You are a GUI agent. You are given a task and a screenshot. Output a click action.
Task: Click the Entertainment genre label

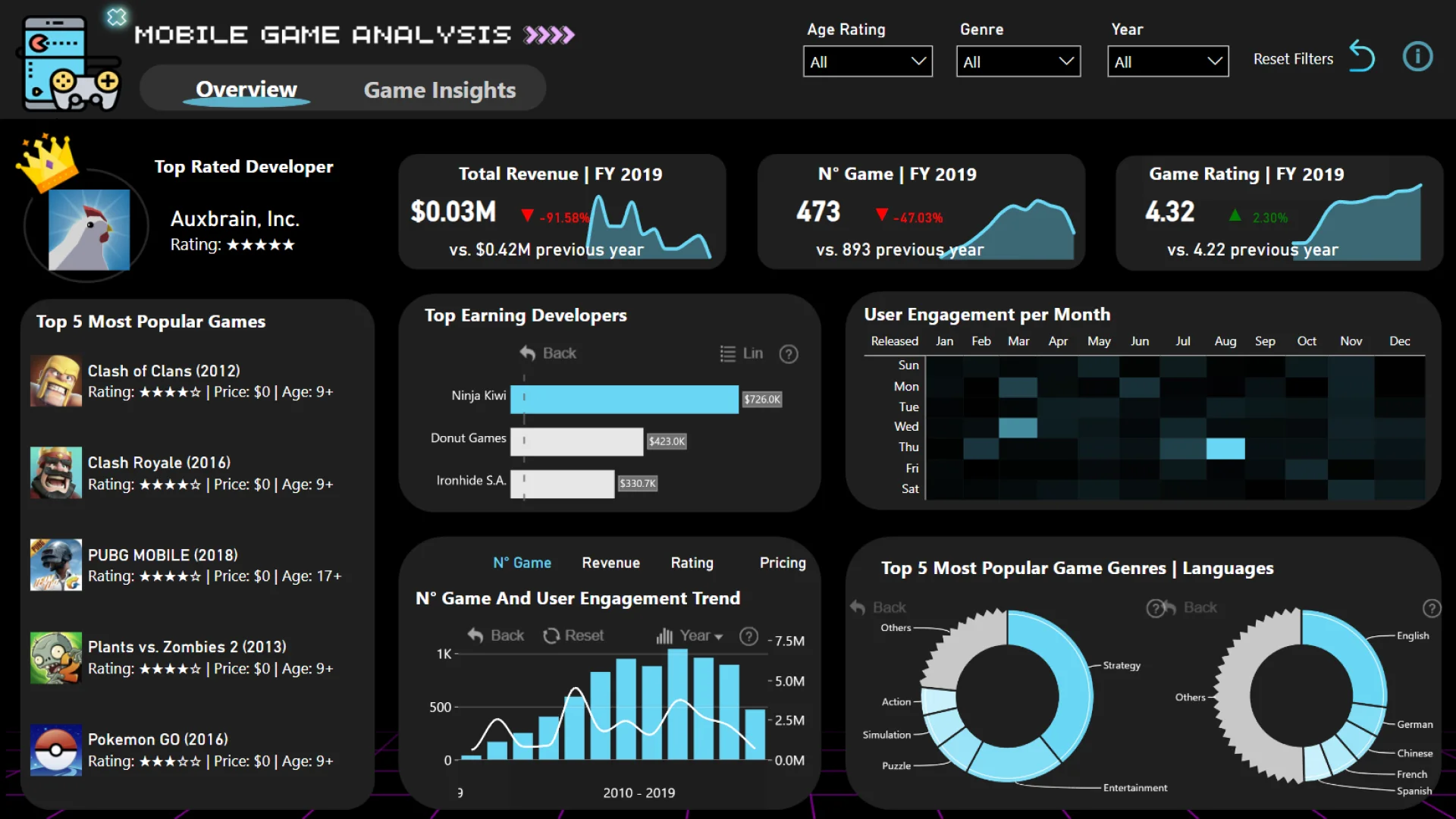(1135, 788)
